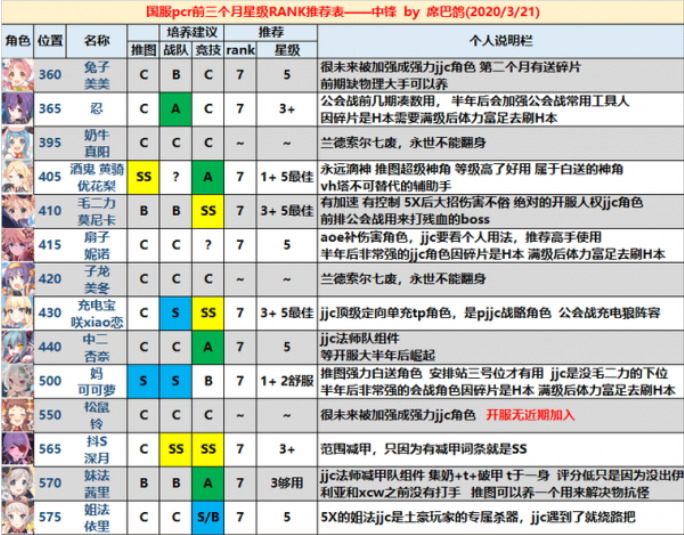
Task: Click position number 575
Action: (x=50, y=518)
